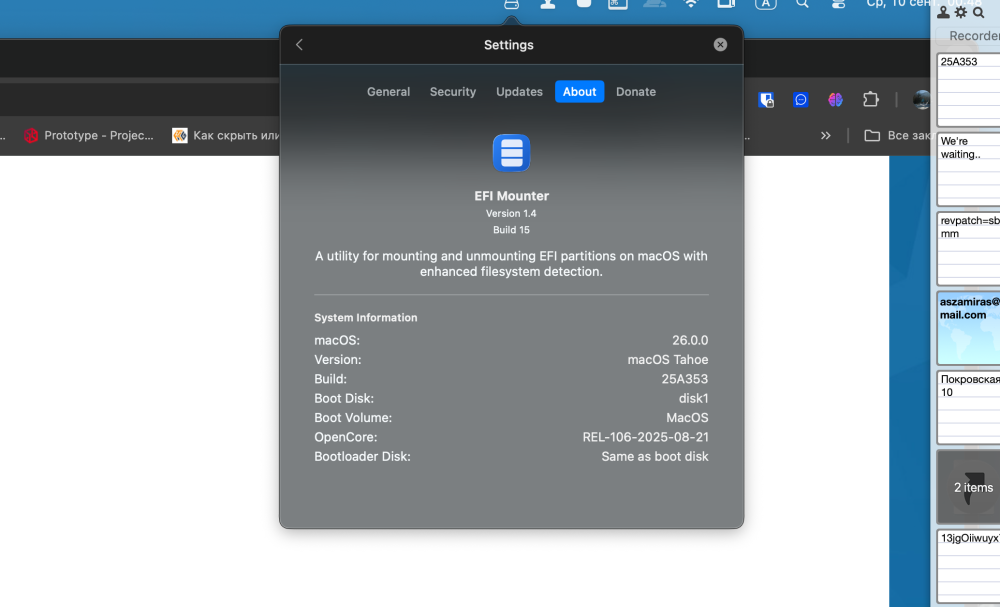
Task: Open Spotlight search in the menu bar
Action: click(x=802, y=4)
